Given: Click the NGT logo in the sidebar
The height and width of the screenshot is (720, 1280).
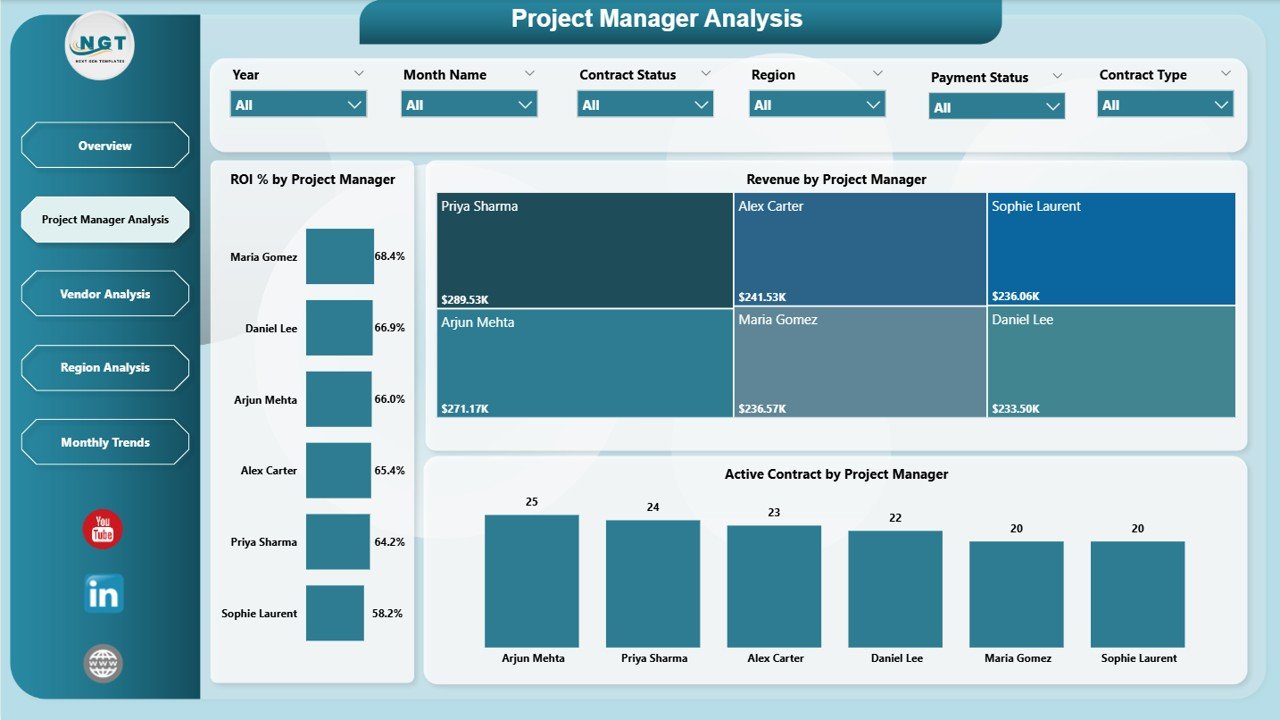Looking at the screenshot, I should (99, 45).
